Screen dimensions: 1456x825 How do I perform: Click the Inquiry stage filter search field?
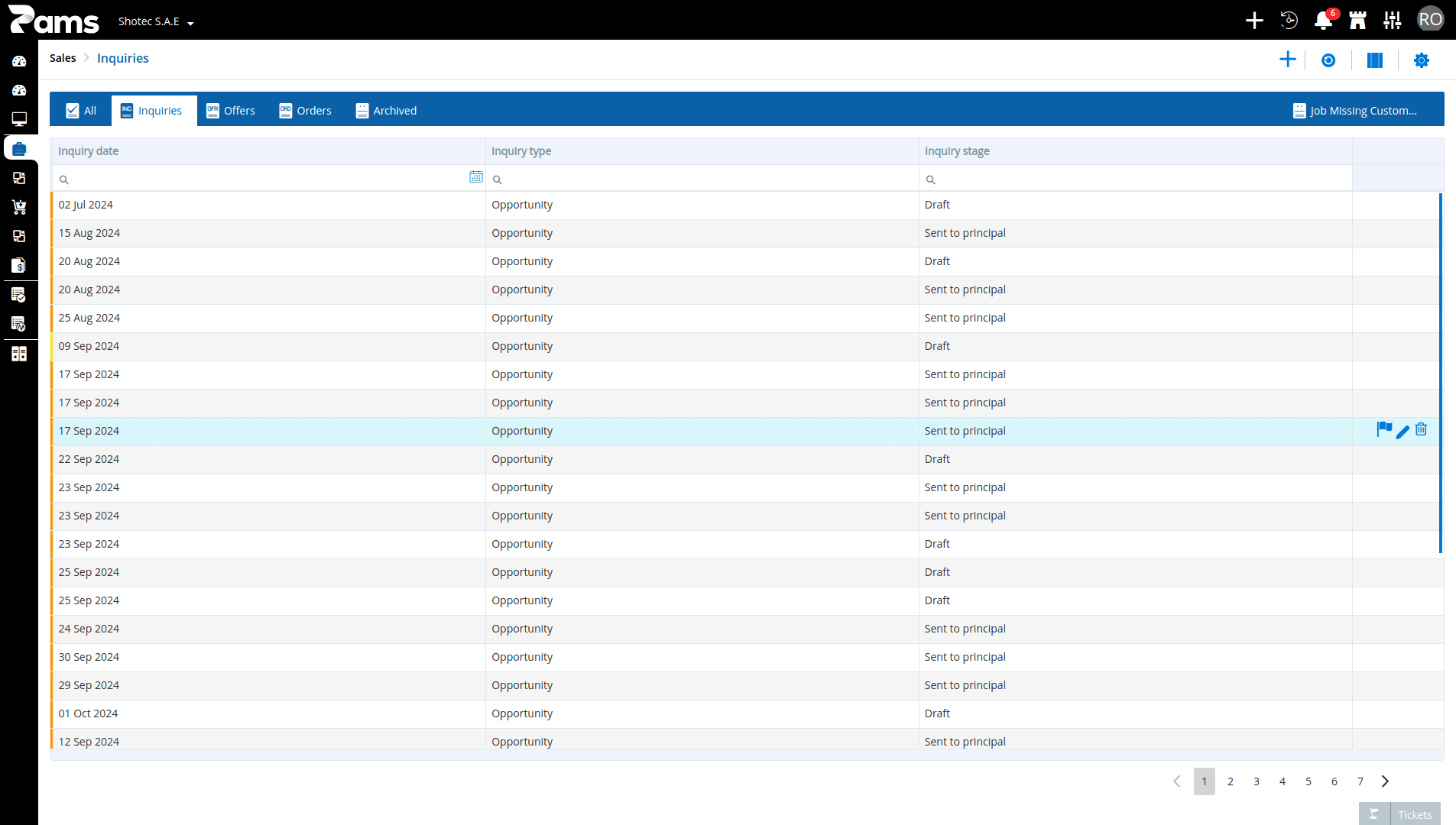point(1135,179)
